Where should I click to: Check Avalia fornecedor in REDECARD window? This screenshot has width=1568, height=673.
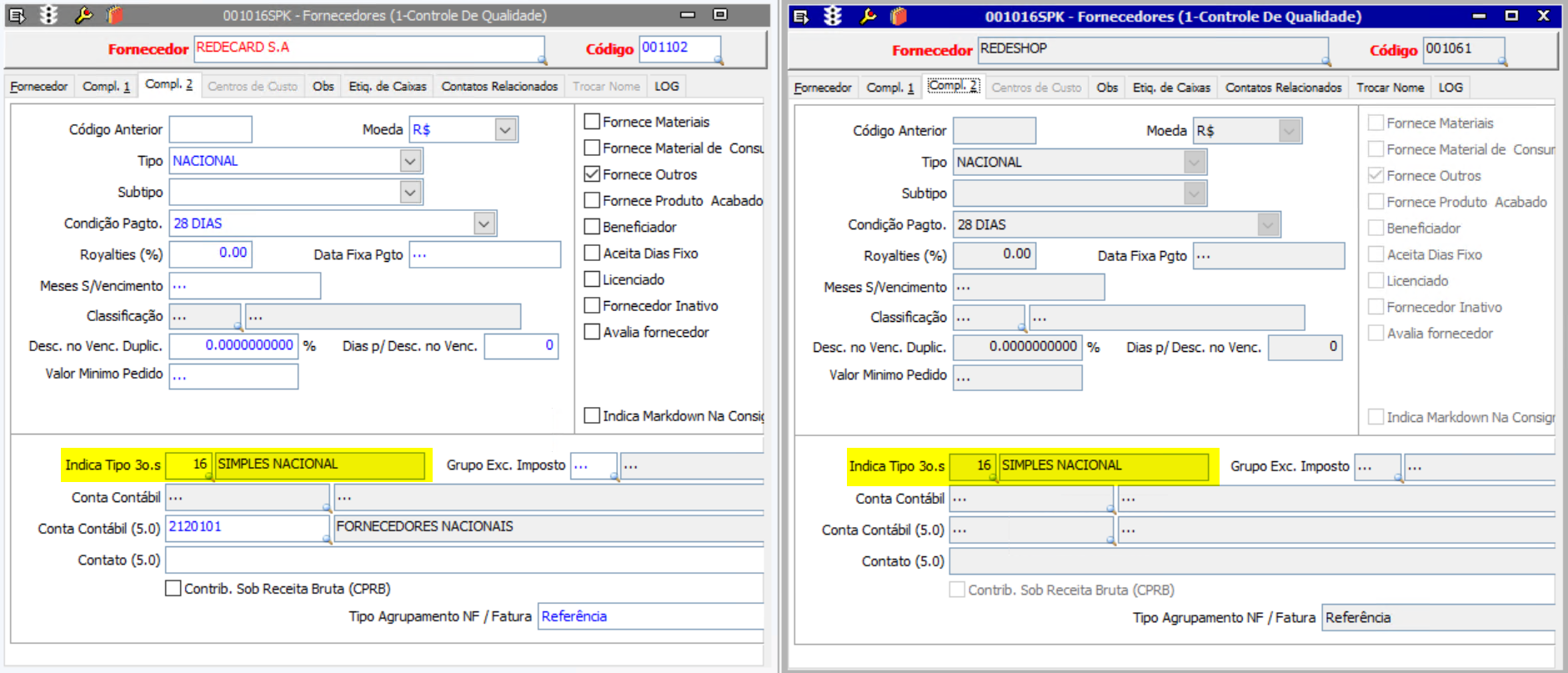pyautogui.click(x=592, y=332)
